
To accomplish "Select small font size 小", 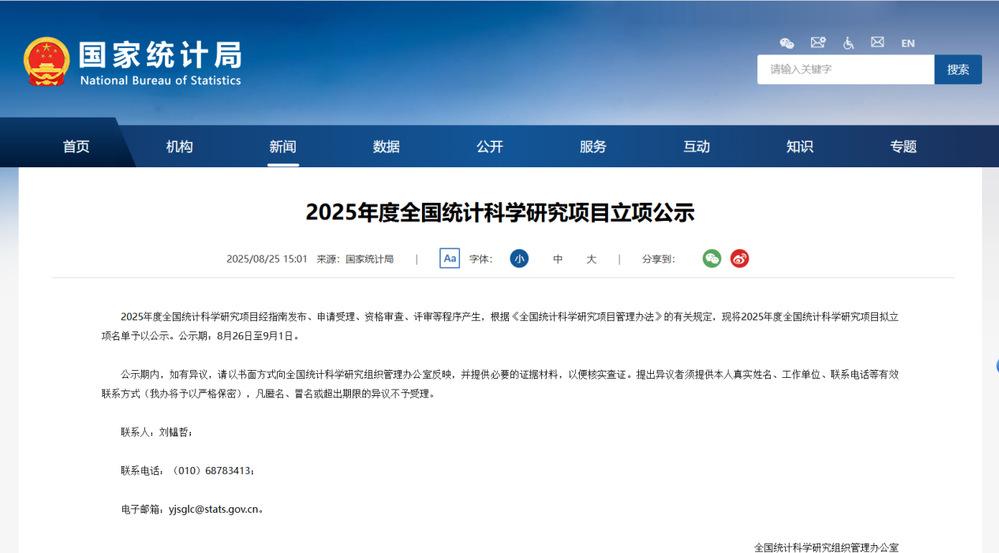I will pyautogui.click(x=519, y=259).
